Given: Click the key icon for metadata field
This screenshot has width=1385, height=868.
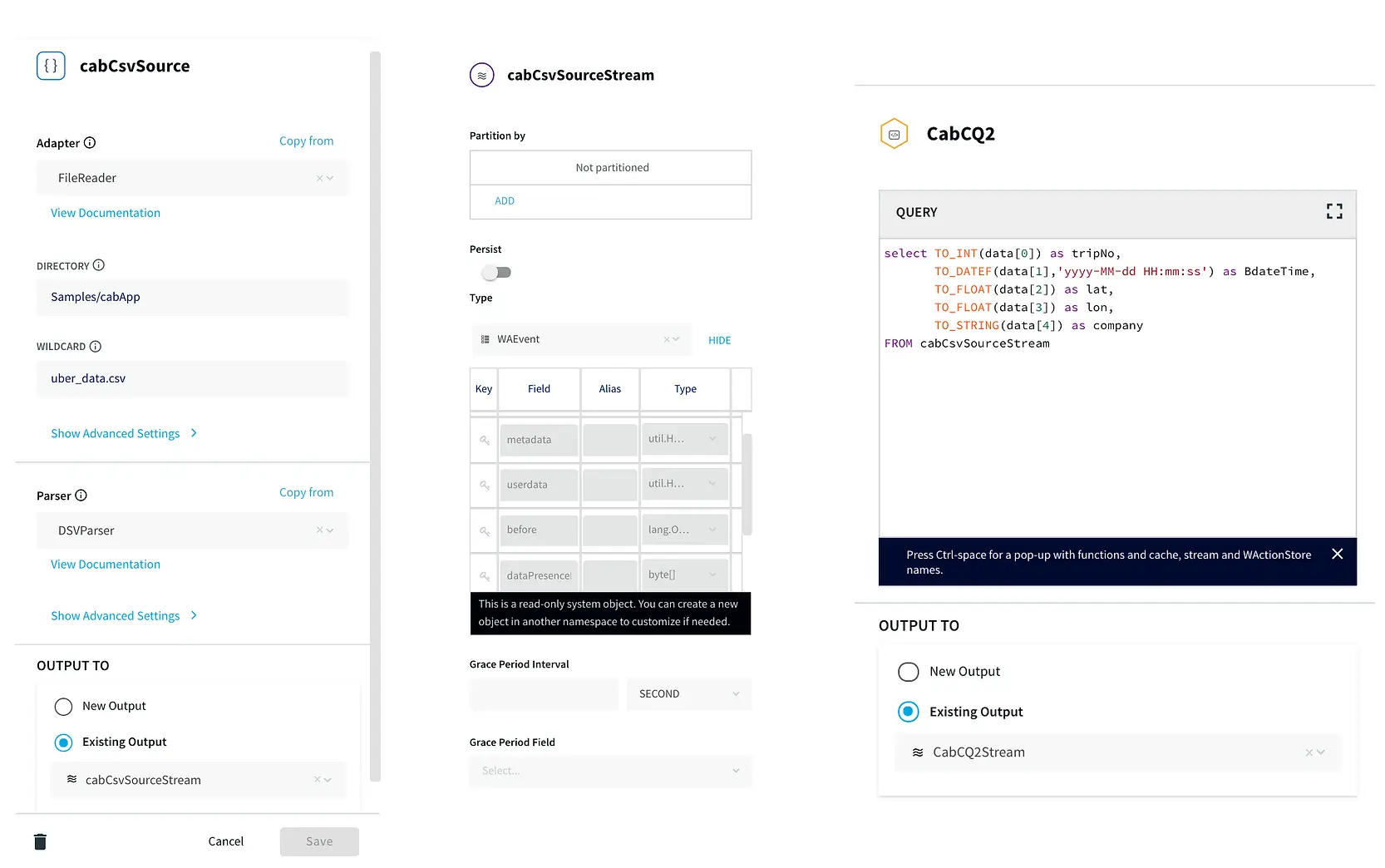Looking at the screenshot, I should pos(484,440).
